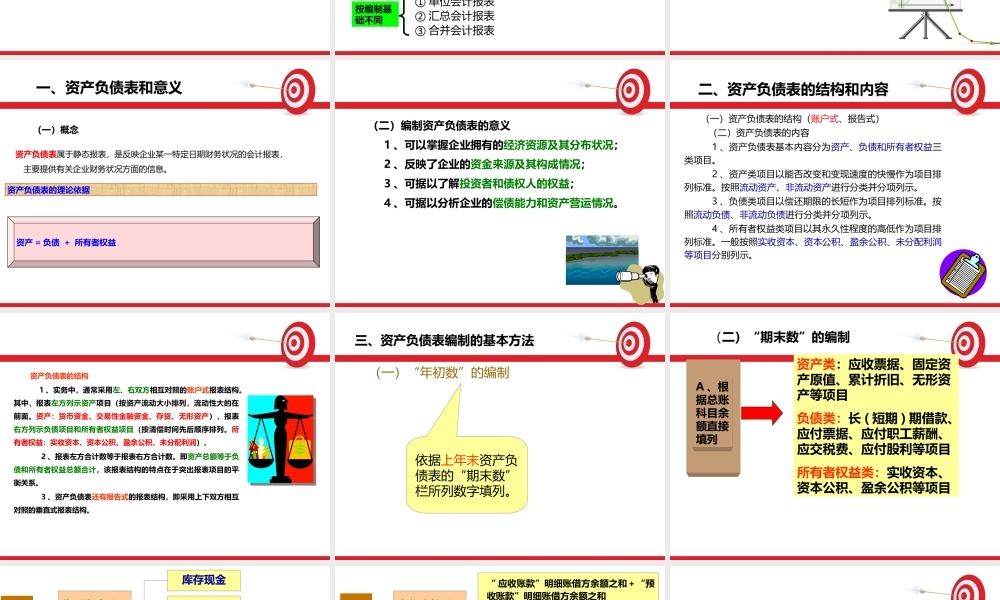Click the dartboard icon beside "一、资产负债表和意义" title

(x=295, y=88)
